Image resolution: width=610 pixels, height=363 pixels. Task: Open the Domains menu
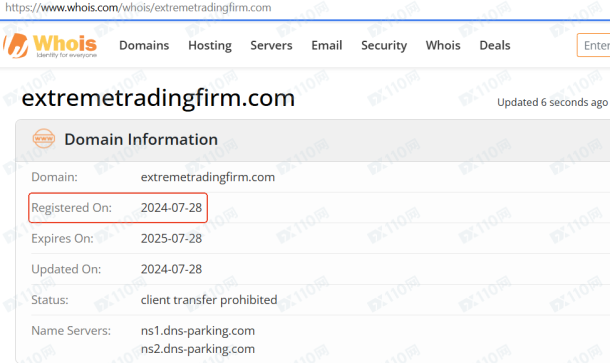(144, 46)
